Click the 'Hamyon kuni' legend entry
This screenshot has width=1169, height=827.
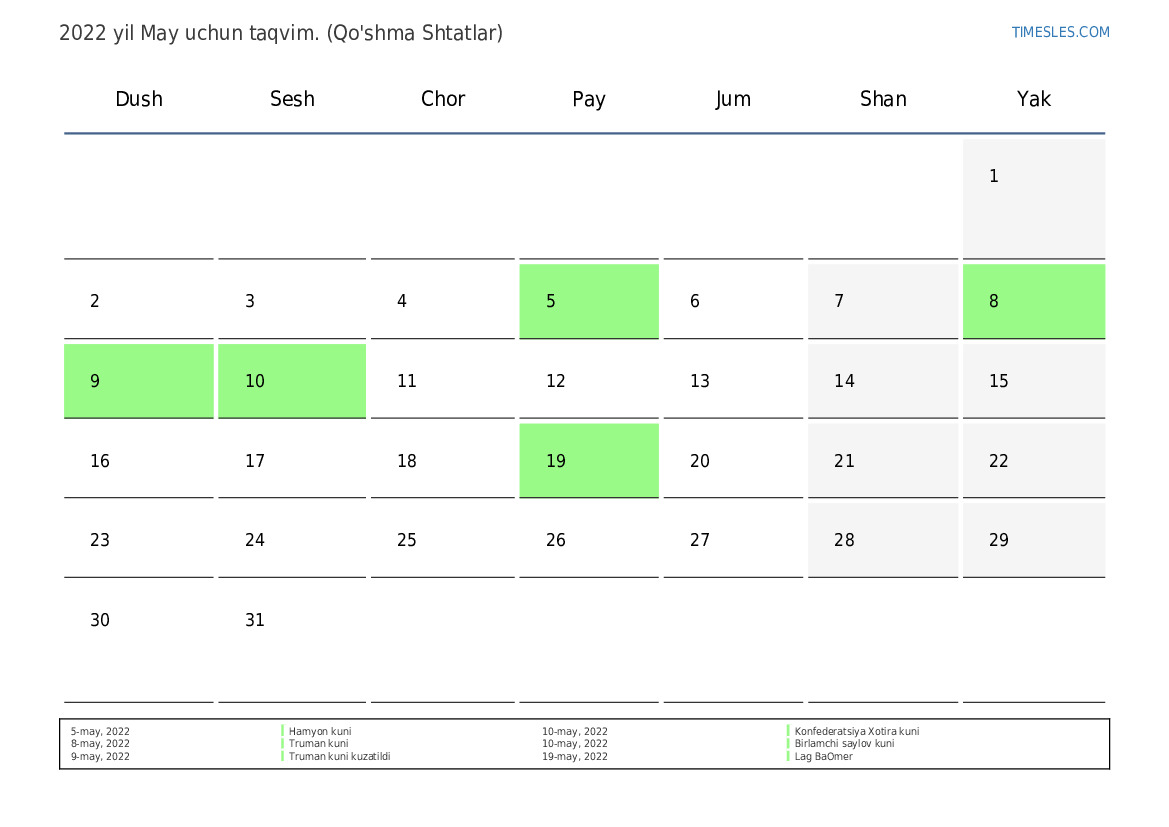pyautogui.click(x=320, y=732)
